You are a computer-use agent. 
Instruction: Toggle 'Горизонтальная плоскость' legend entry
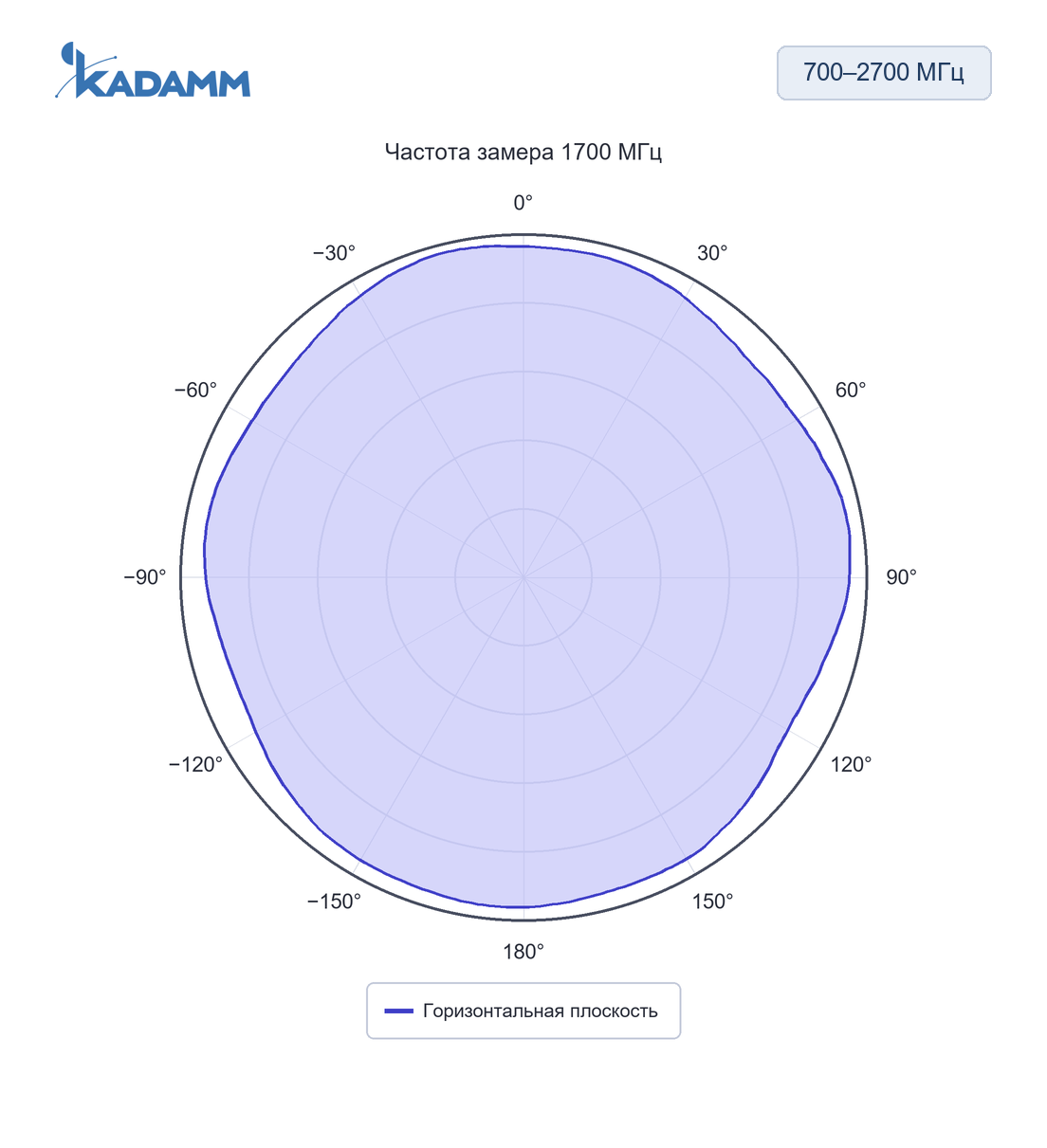click(x=523, y=1011)
